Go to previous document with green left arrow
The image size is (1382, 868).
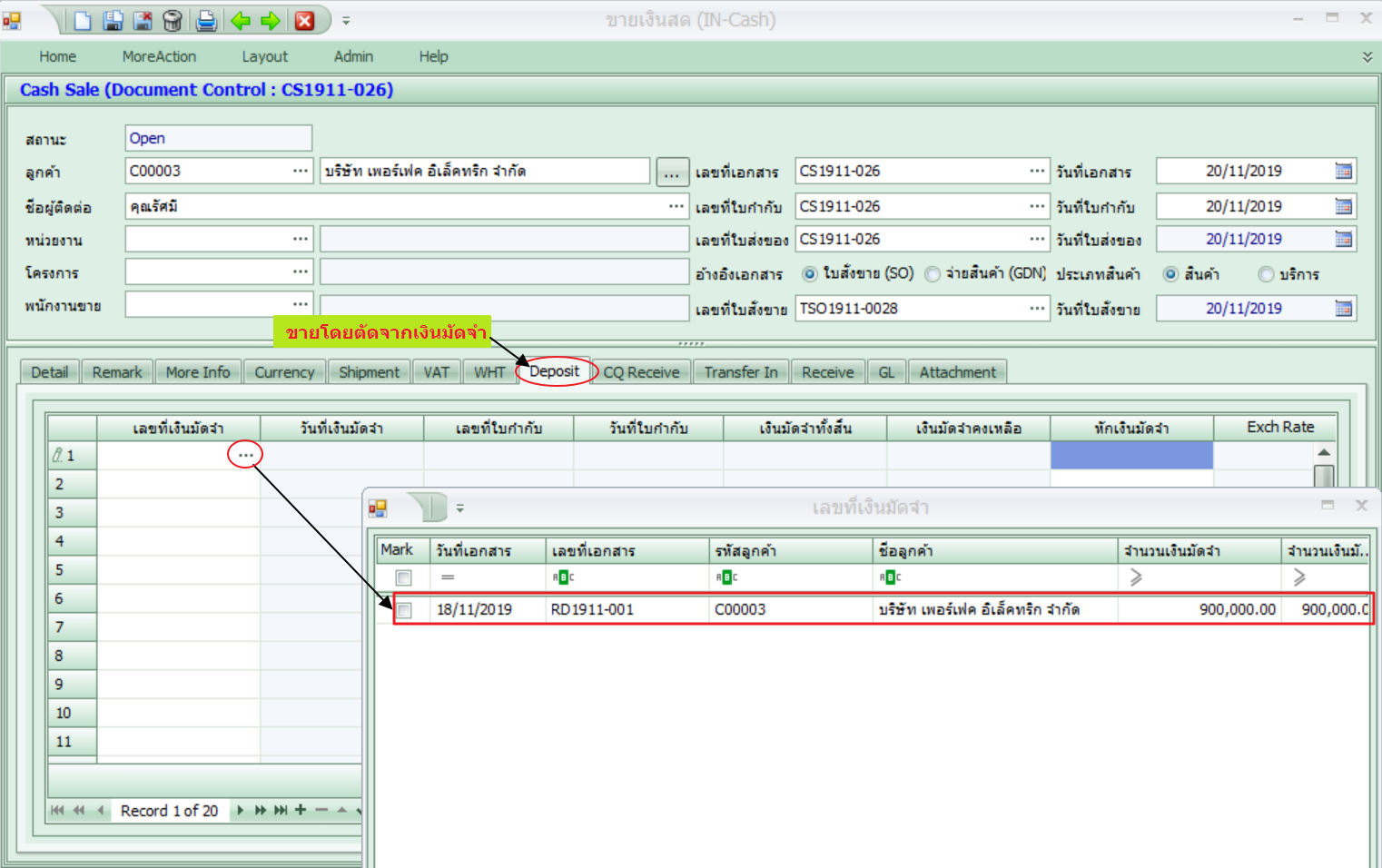click(241, 20)
